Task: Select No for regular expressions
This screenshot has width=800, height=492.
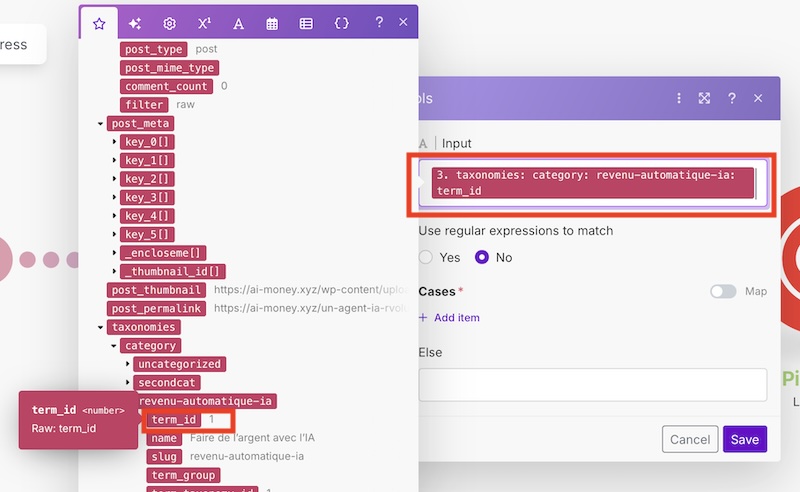Action: tap(482, 257)
